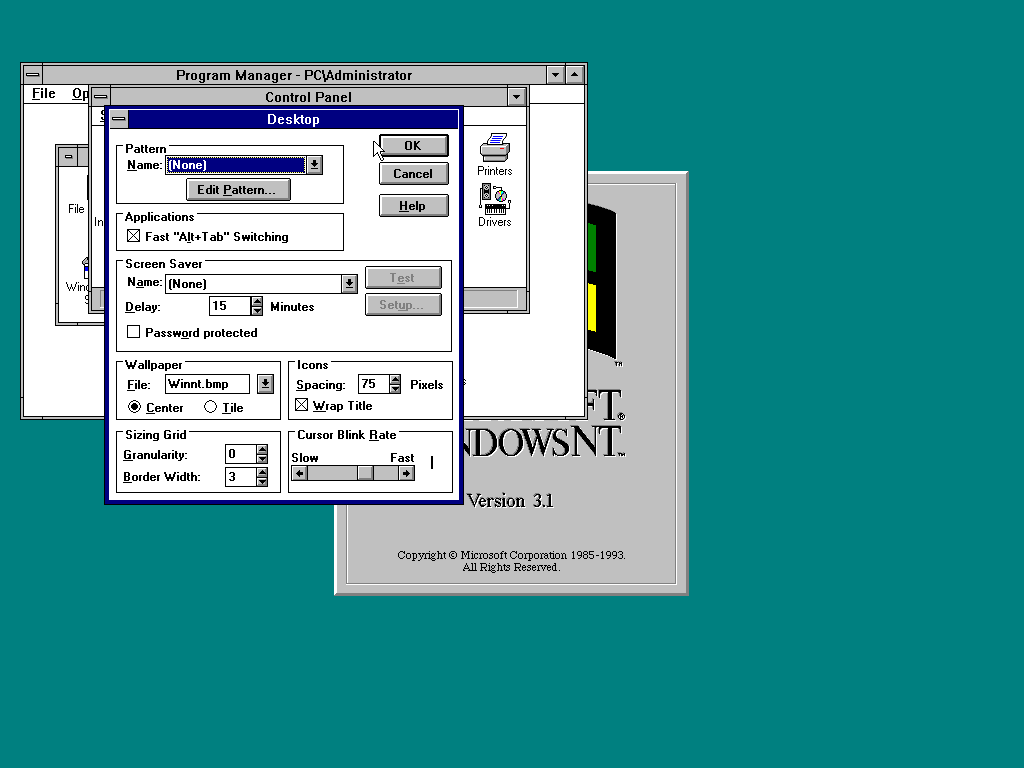
Task: Increase the screen saver Delay value
Action: pos(257,302)
